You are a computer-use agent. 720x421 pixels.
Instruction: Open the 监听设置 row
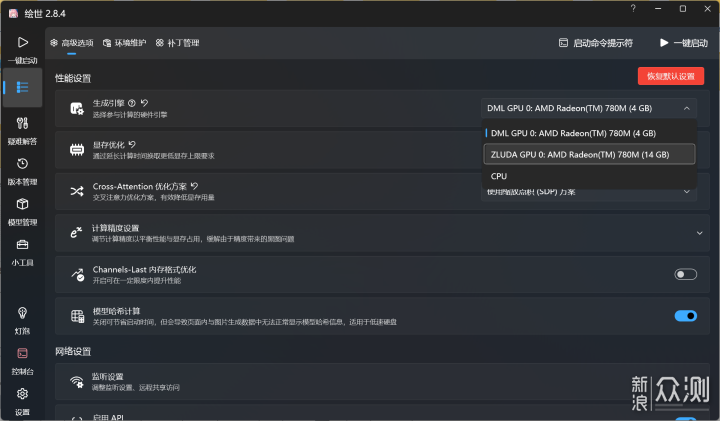(382, 382)
